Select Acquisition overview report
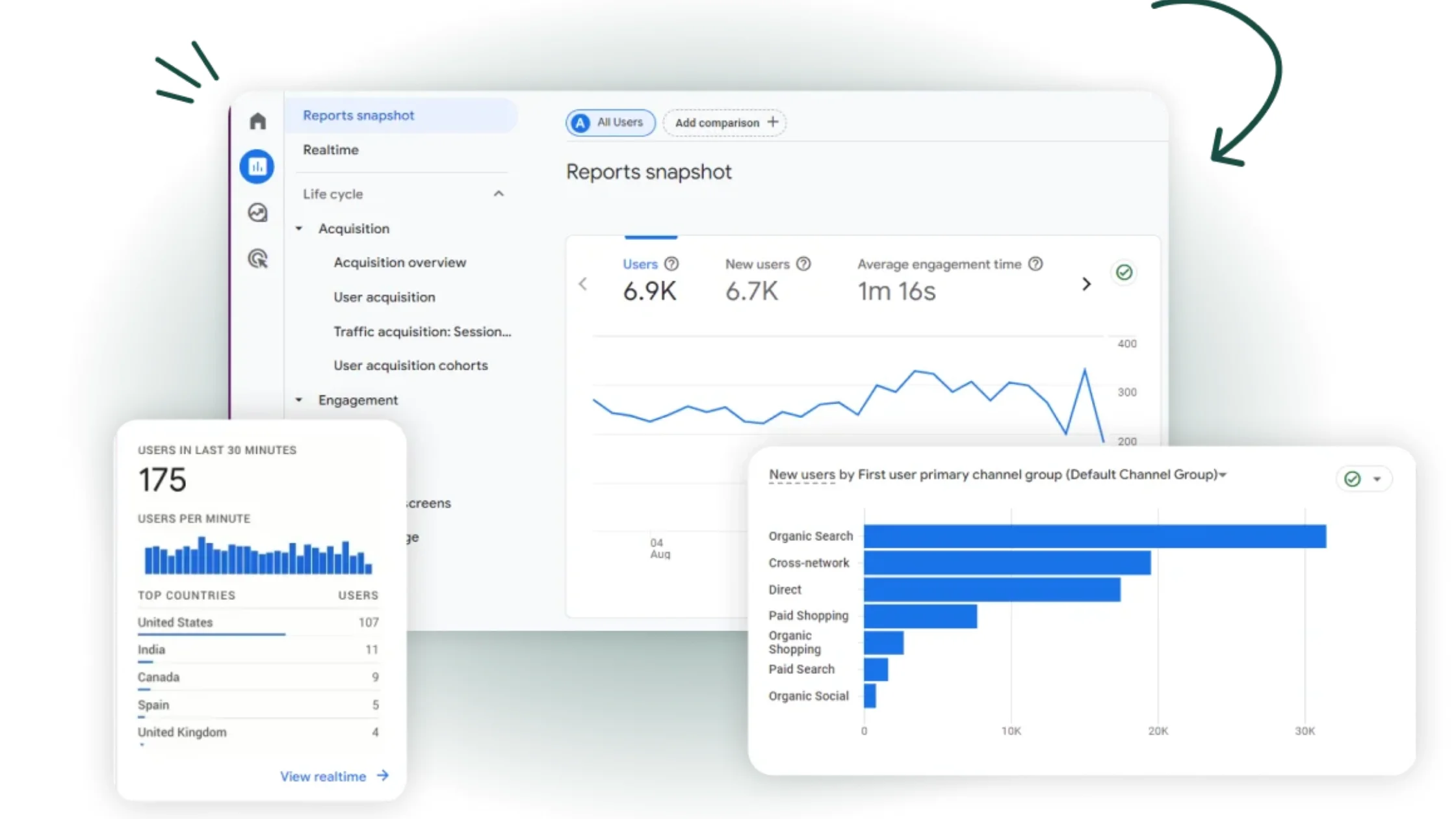 pyautogui.click(x=400, y=262)
